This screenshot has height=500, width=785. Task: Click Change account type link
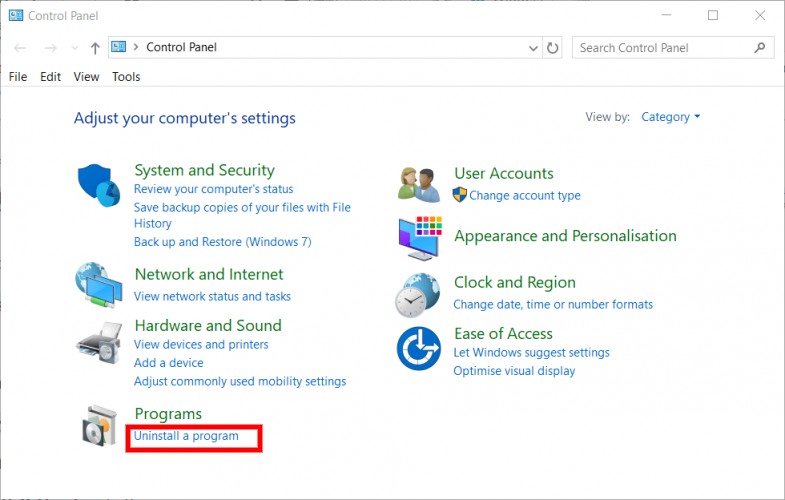point(525,195)
